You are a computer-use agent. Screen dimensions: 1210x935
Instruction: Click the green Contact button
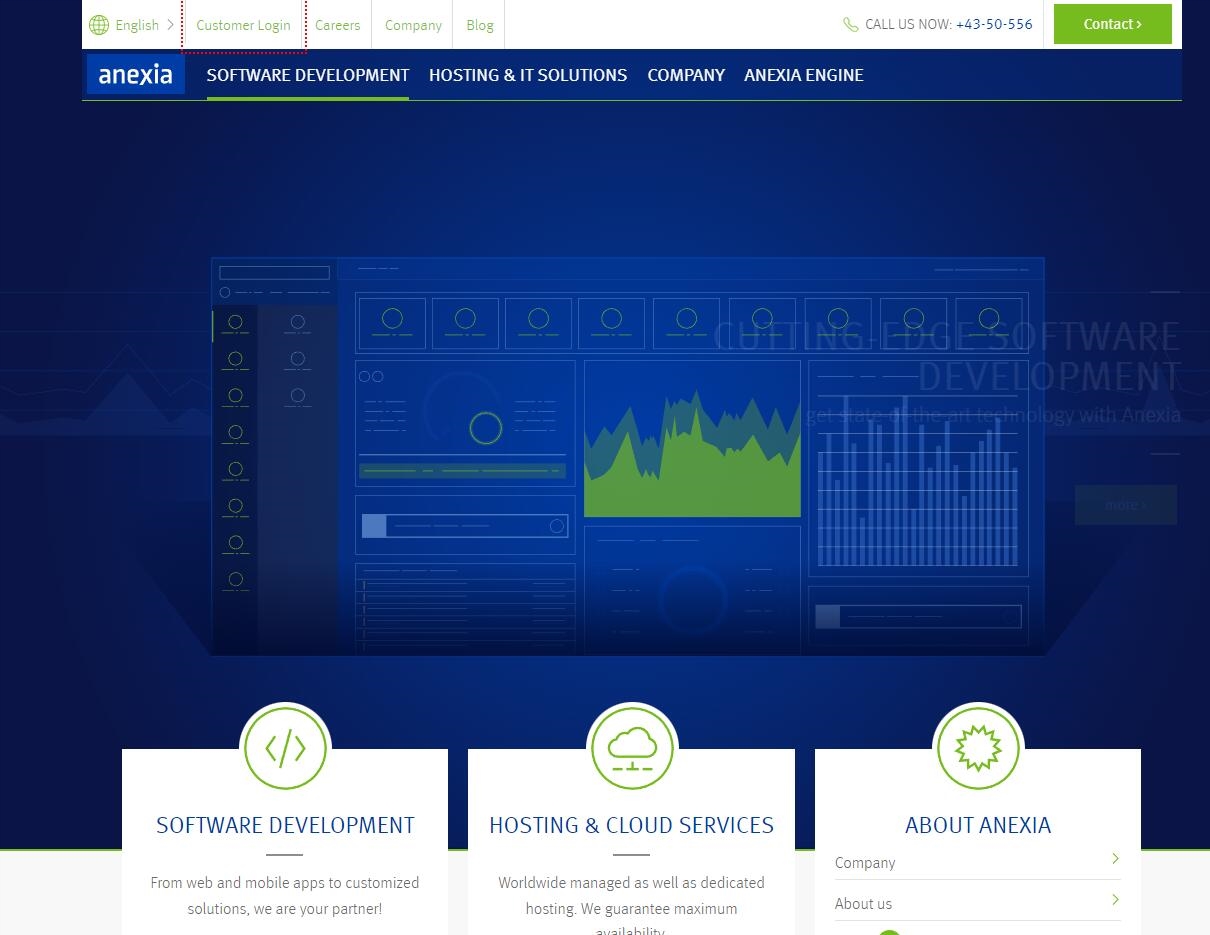pos(1113,24)
